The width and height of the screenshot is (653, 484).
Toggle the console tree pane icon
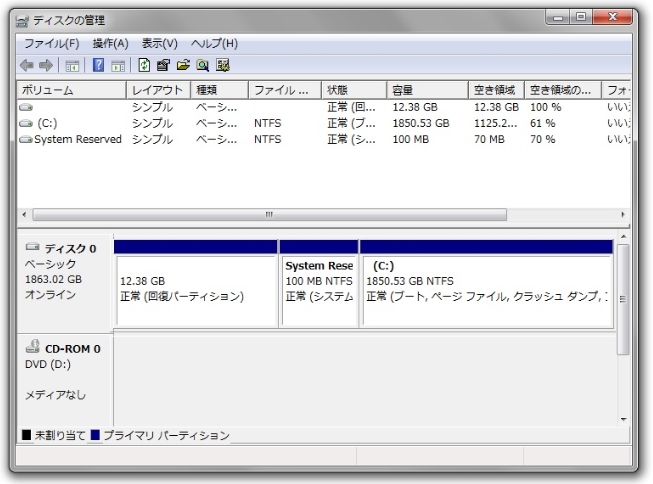(73, 64)
